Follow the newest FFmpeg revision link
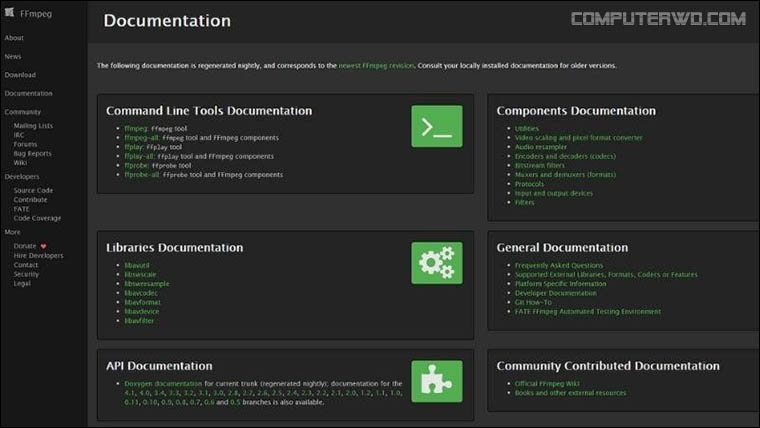Viewport: 760px width, 428px height. click(x=376, y=65)
